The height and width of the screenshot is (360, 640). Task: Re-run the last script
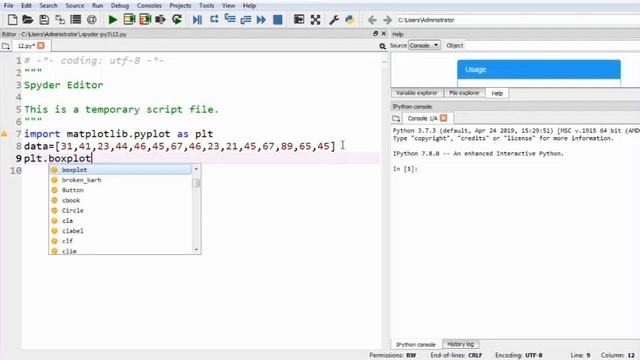[177, 20]
